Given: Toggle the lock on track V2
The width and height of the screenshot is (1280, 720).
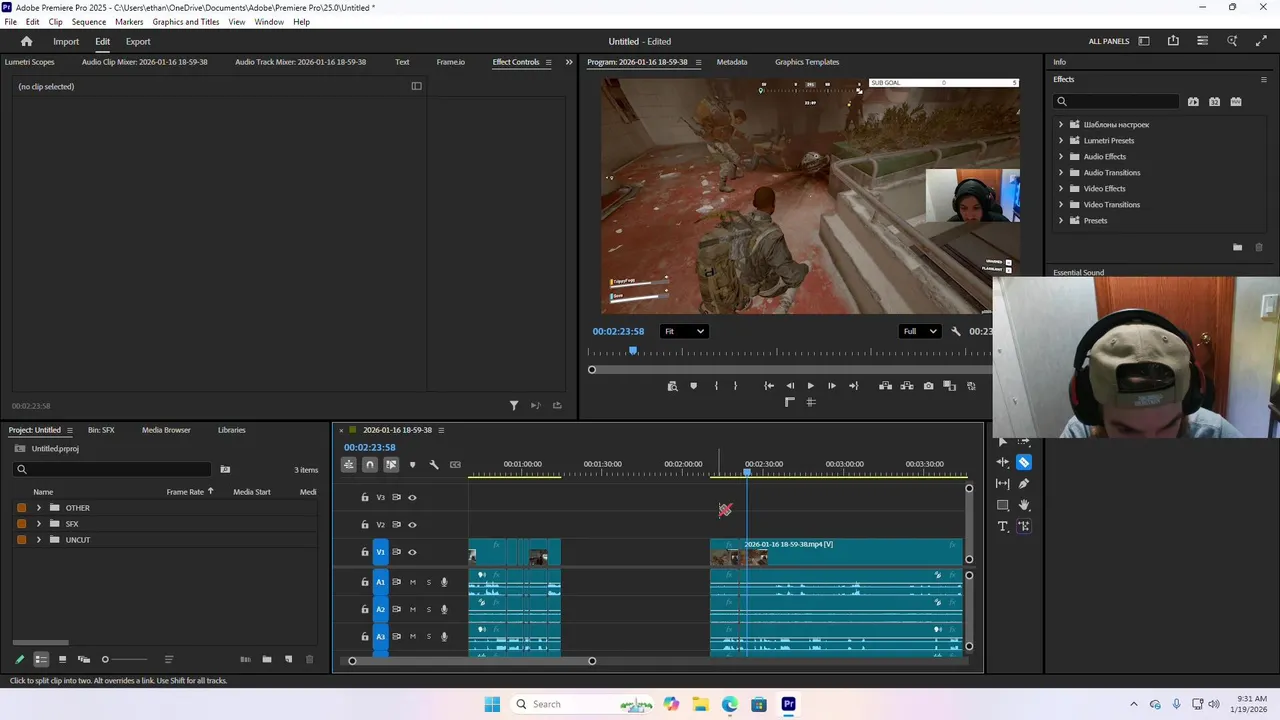Looking at the screenshot, I should click(365, 525).
